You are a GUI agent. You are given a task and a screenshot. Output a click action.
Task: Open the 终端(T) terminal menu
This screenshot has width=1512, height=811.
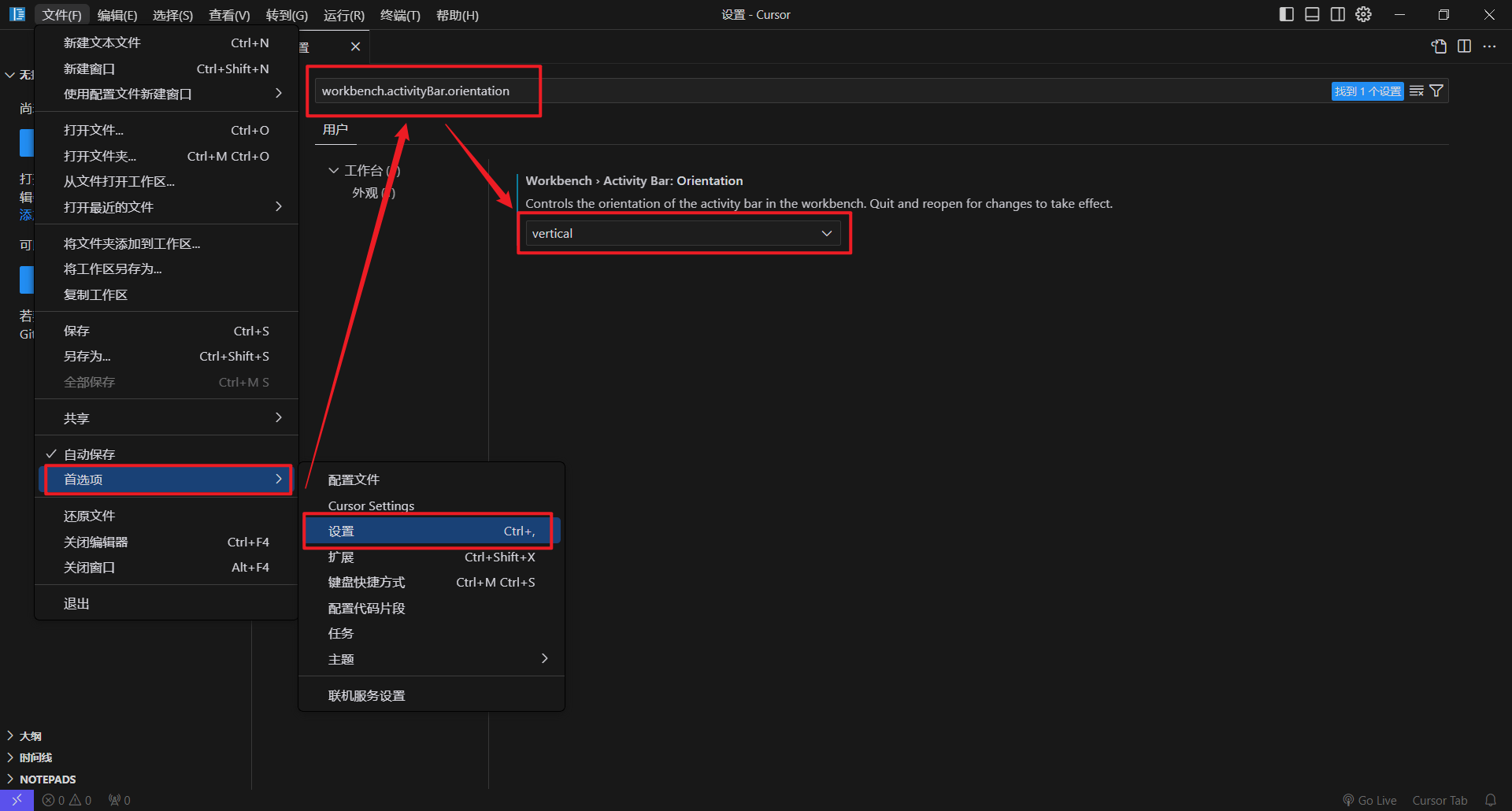point(400,15)
